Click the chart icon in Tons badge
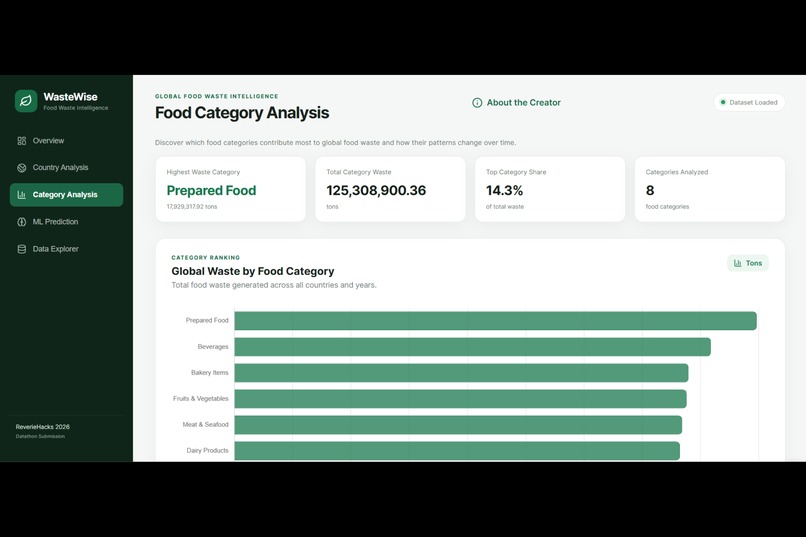This screenshot has height=537, width=806. point(738,263)
